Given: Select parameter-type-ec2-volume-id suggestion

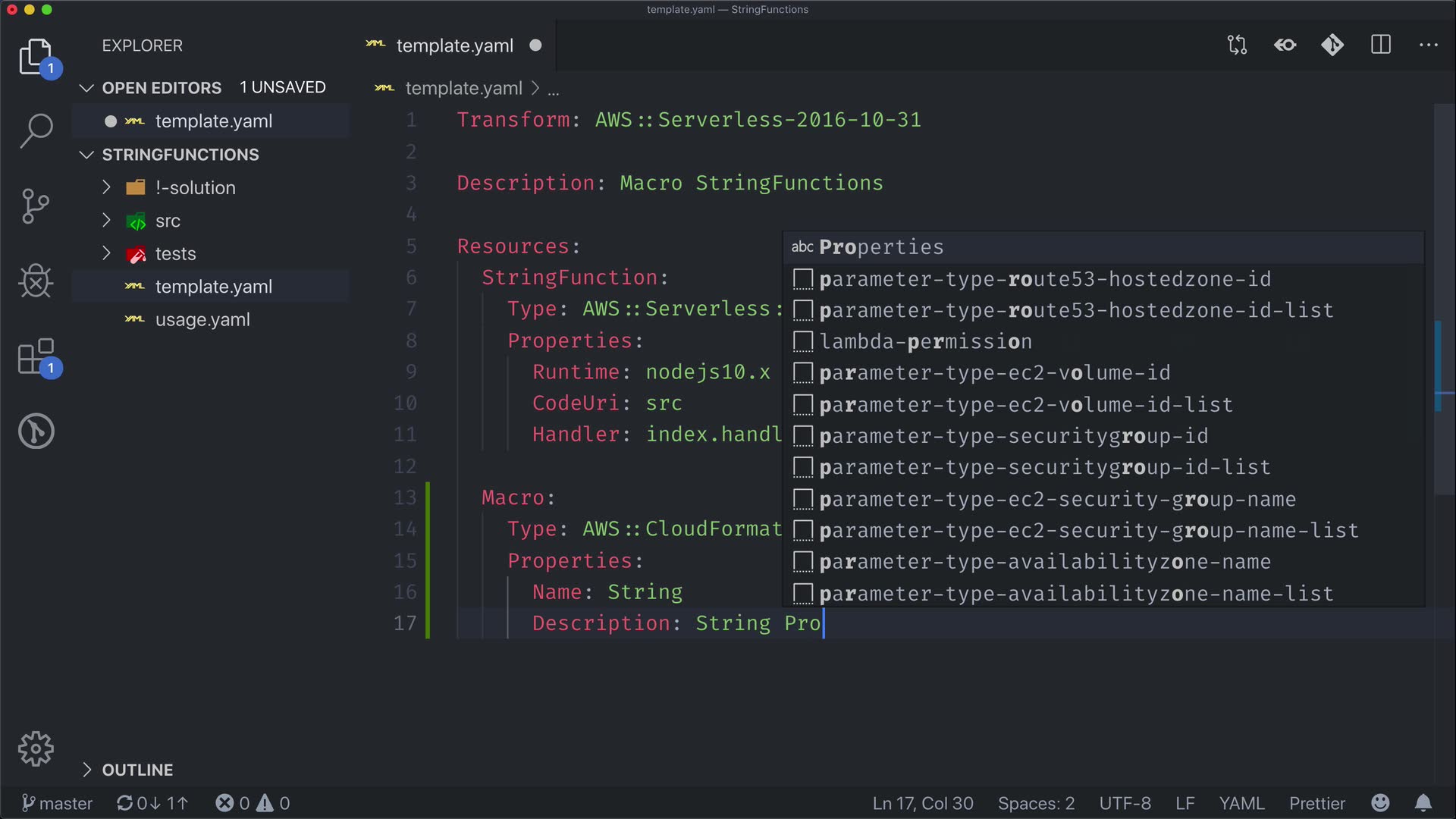Looking at the screenshot, I should pyautogui.click(x=994, y=373).
